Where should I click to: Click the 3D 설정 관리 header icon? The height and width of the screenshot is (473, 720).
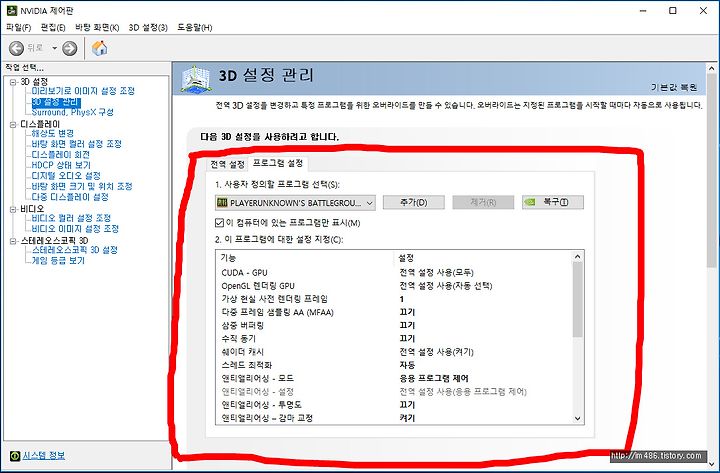196,79
